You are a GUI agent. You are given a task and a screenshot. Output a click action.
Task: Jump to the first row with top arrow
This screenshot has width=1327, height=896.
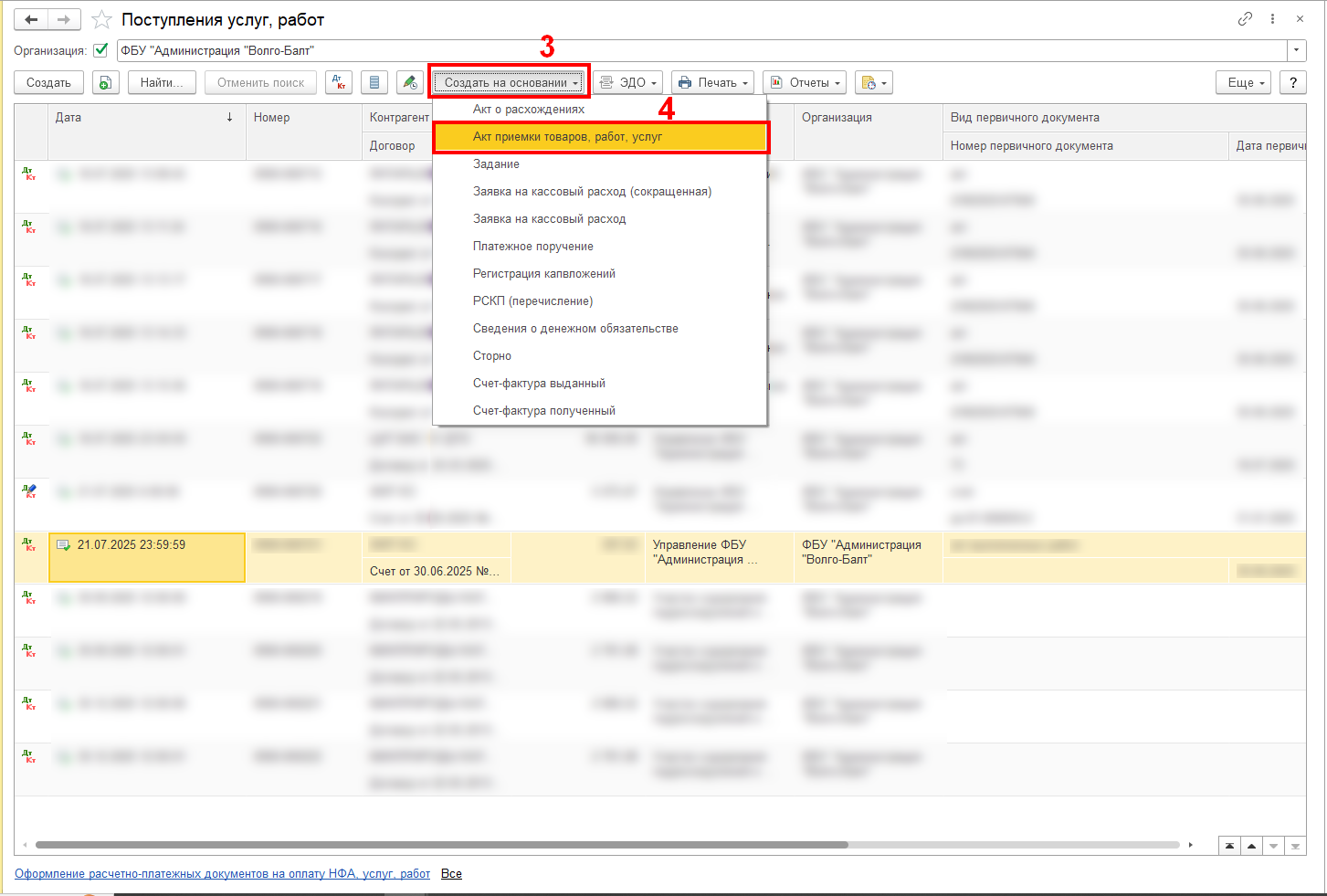point(1229,846)
